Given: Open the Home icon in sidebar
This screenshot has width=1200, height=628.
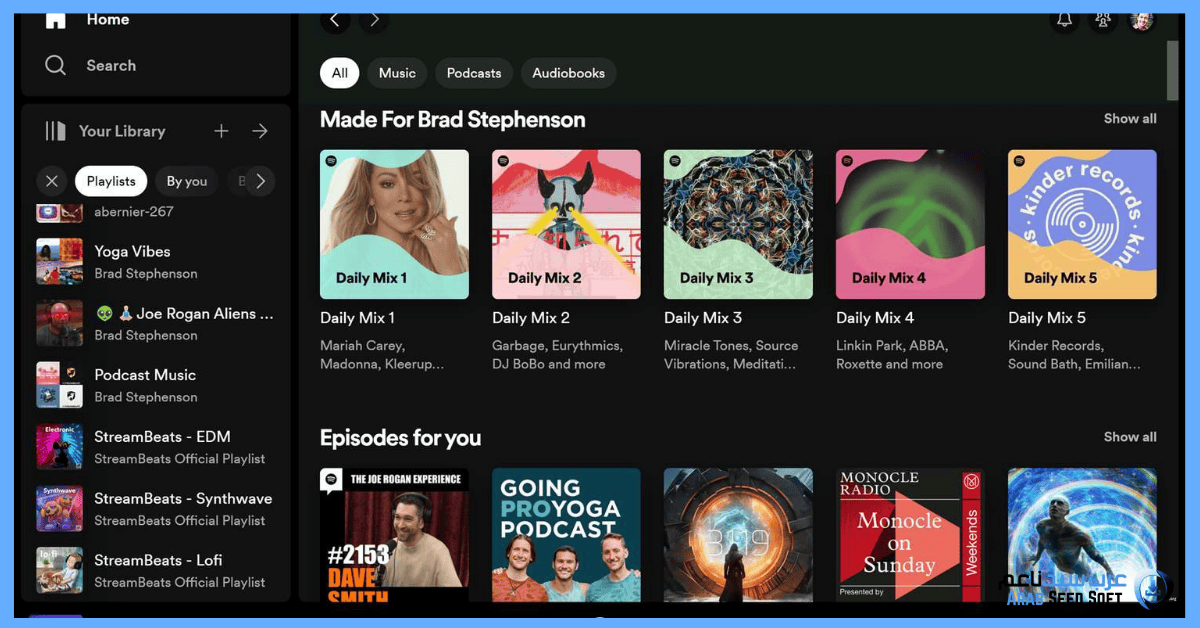Looking at the screenshot, I should 55,19.
